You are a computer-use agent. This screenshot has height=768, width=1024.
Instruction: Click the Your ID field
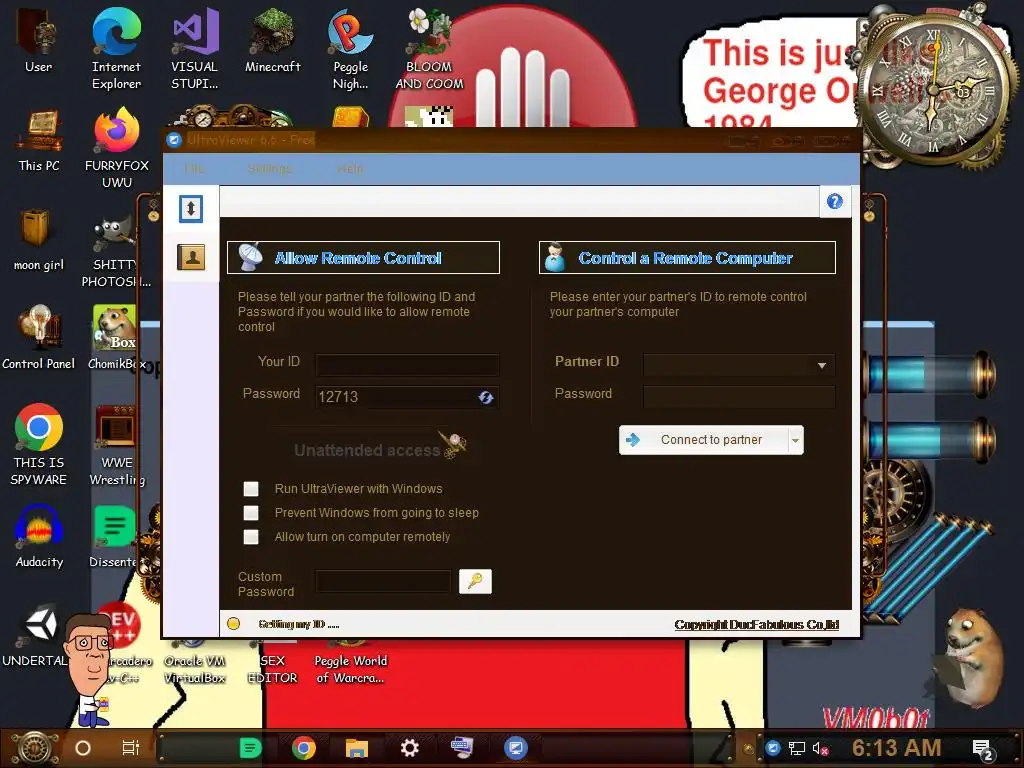point(408,364)
